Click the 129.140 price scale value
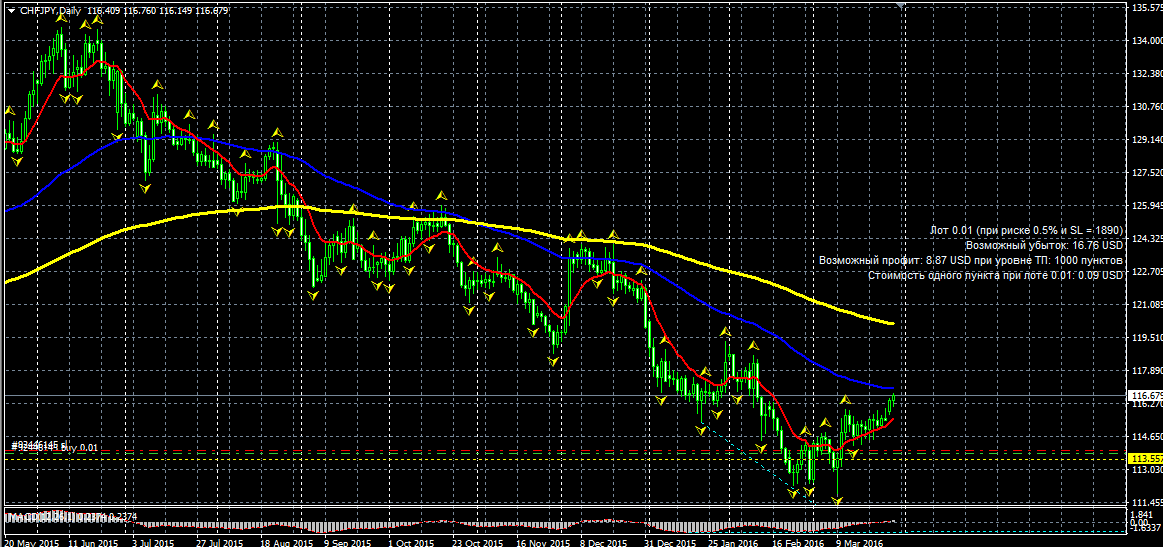The height and width of the screenshot is (547, 1163). click(x=1147, y=140)
